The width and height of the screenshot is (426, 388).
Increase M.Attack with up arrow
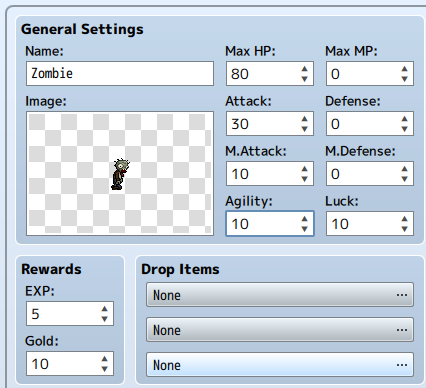pyautogui.click(x=304, y=169)
